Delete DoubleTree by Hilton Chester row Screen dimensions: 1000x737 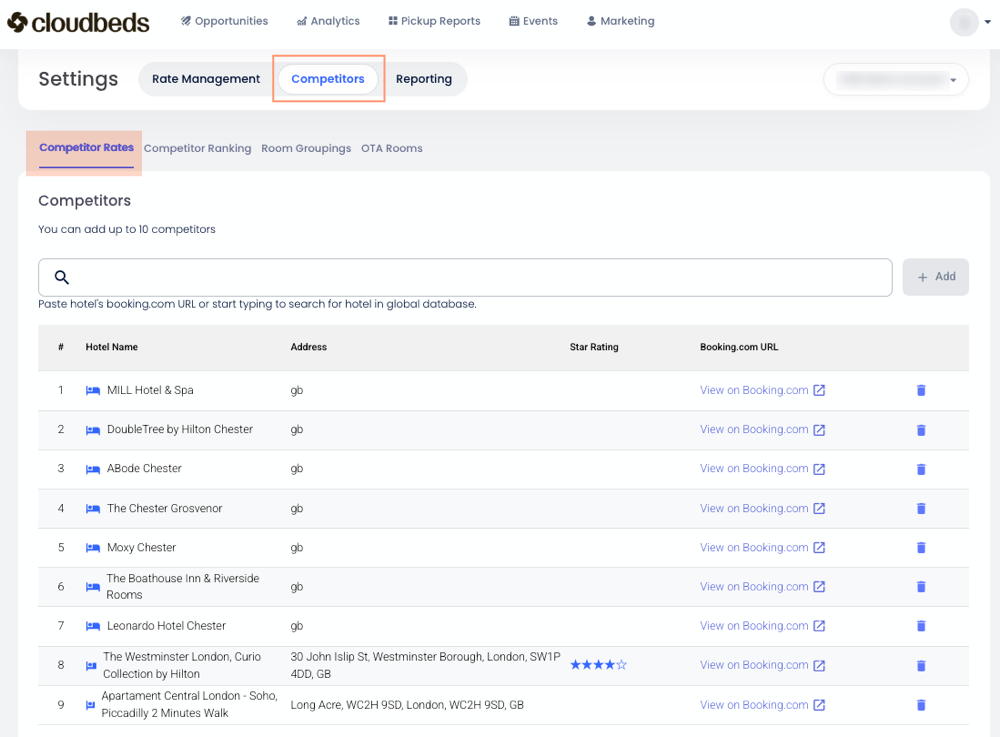point(921,430)
